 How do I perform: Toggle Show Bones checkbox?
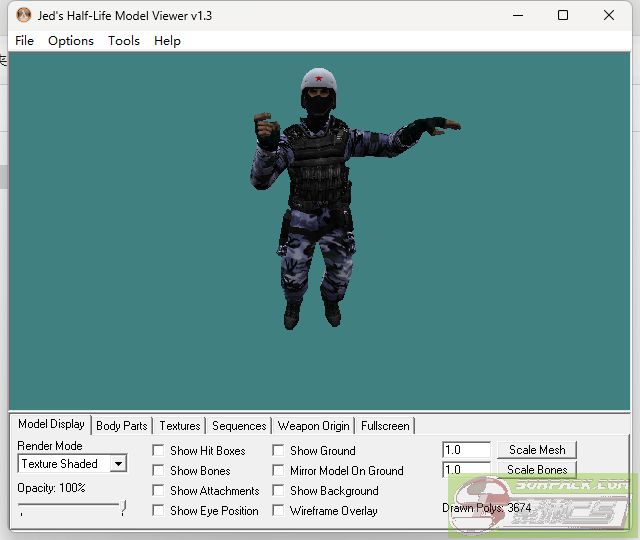(x=158, y=471)
